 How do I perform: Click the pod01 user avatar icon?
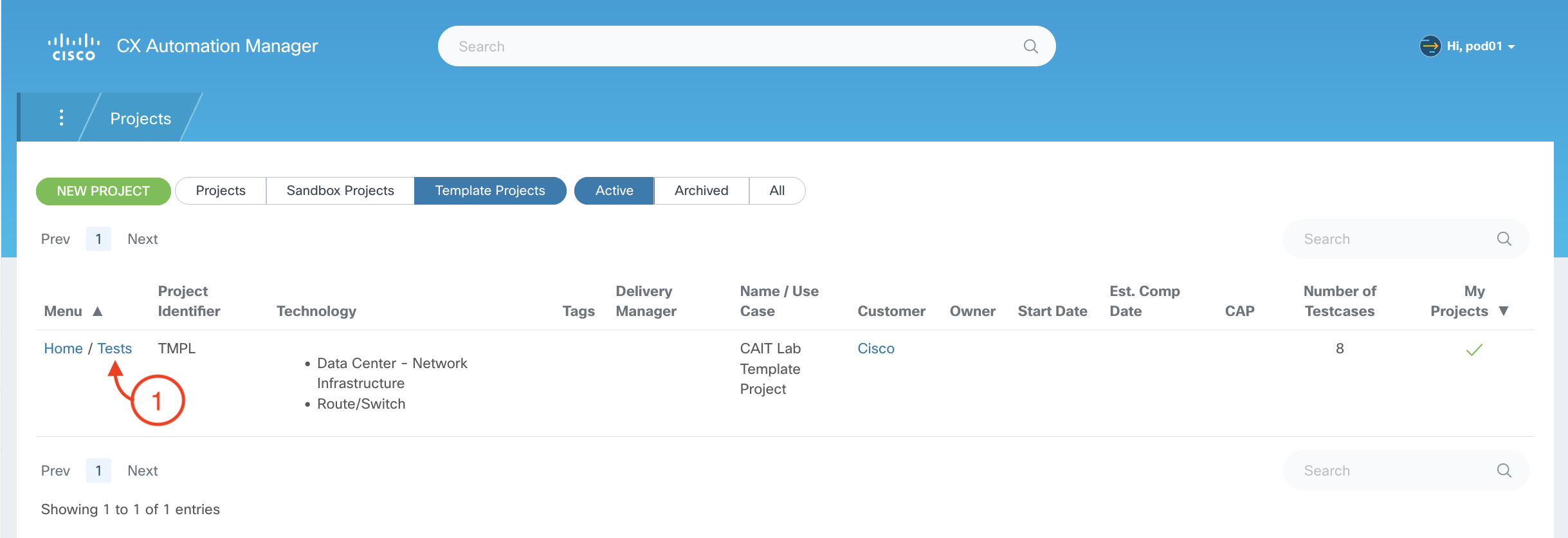tap(1430, 46)
